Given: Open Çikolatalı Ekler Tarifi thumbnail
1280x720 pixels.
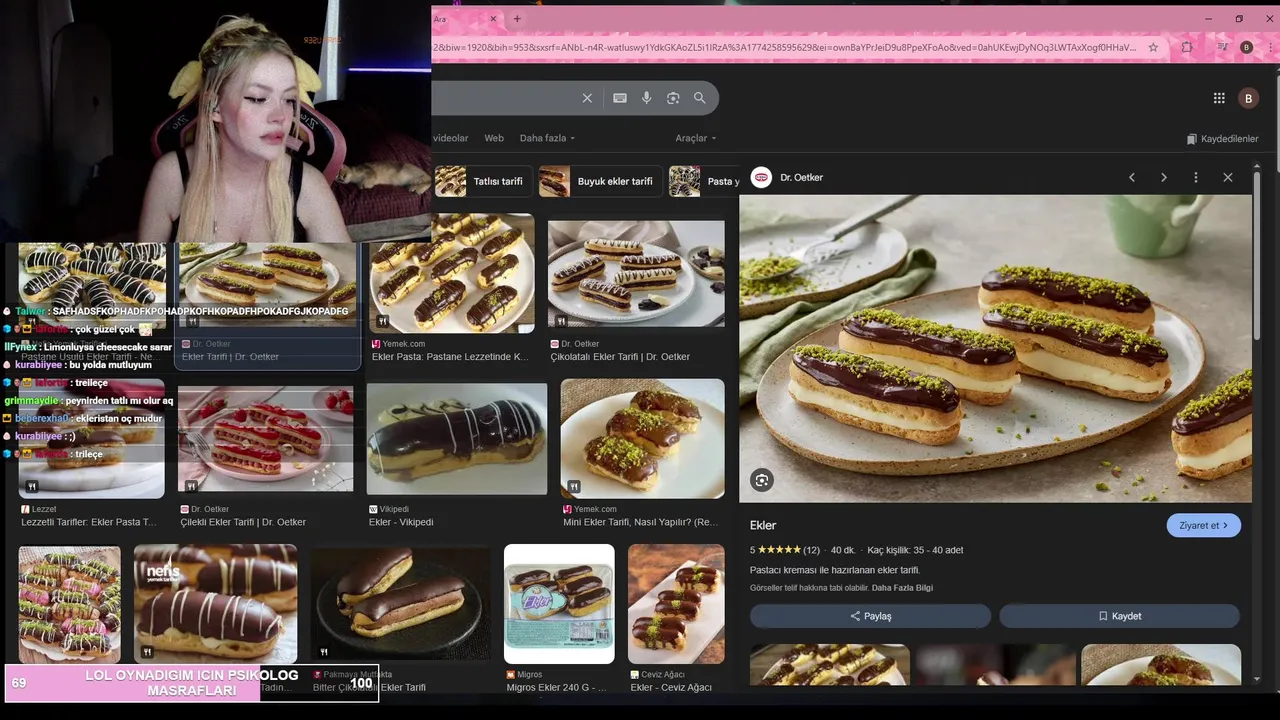Looking at the screenshot, I should coord(636,273).
